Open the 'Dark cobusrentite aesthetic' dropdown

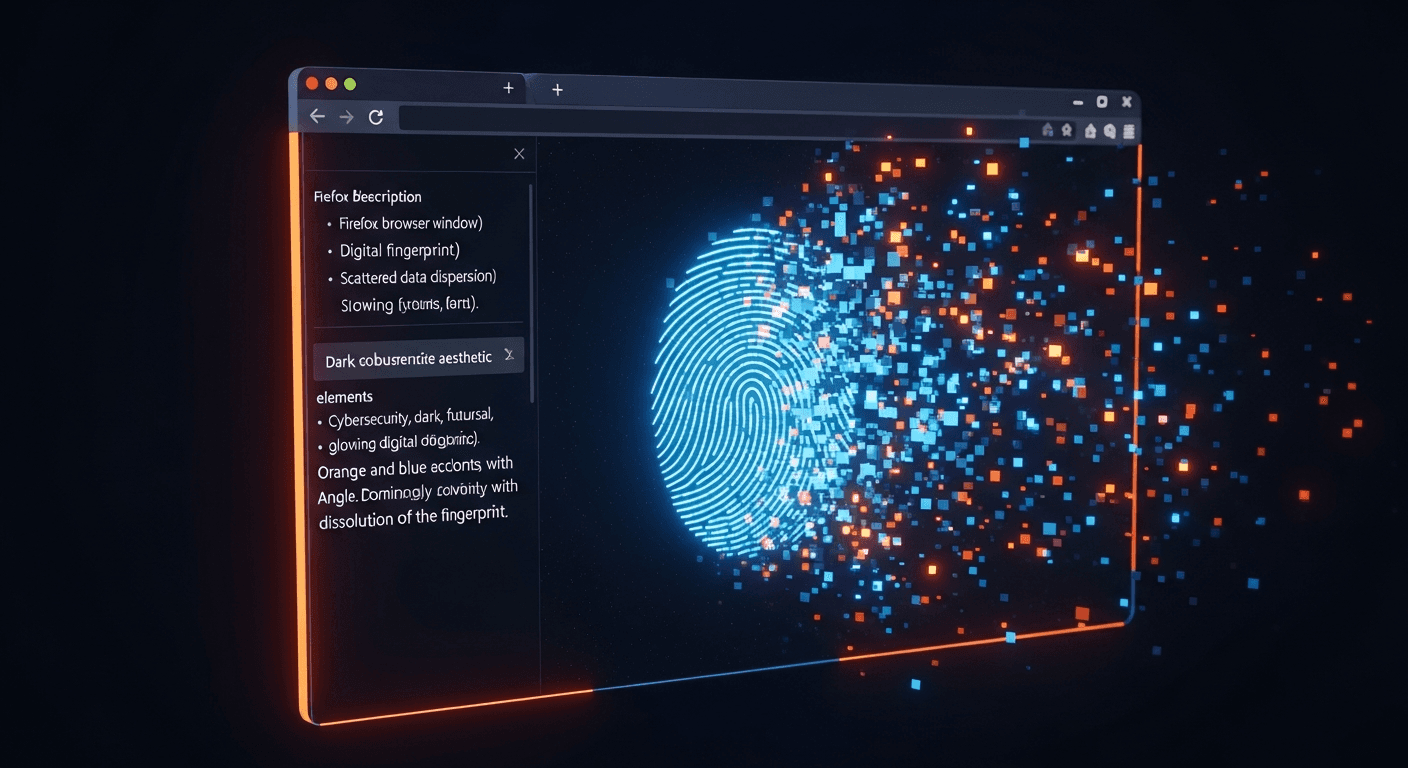418,358
